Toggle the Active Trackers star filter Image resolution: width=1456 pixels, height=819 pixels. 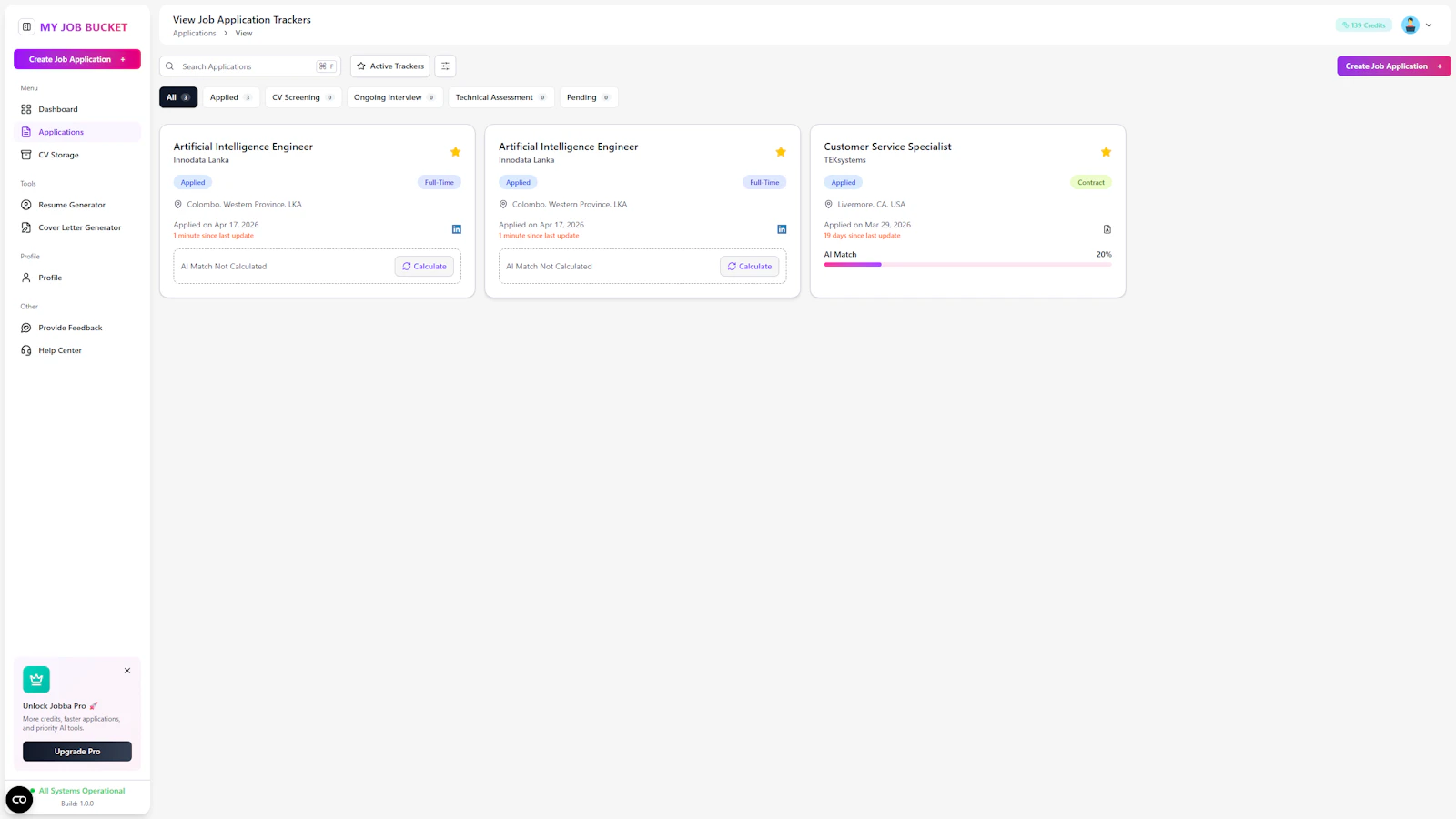tap(390, 66)
